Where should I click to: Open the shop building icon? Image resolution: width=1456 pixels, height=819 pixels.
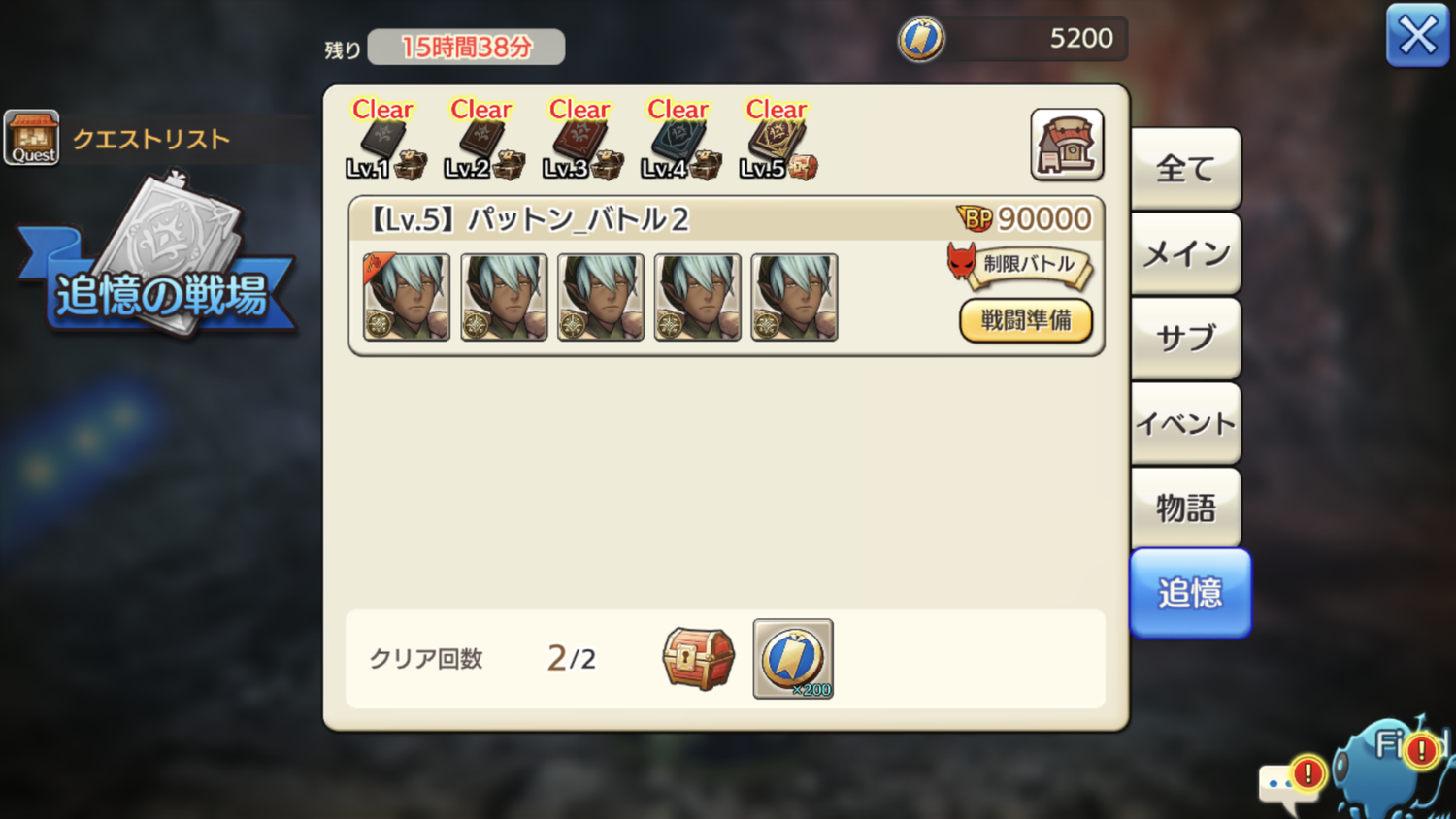1067,145
